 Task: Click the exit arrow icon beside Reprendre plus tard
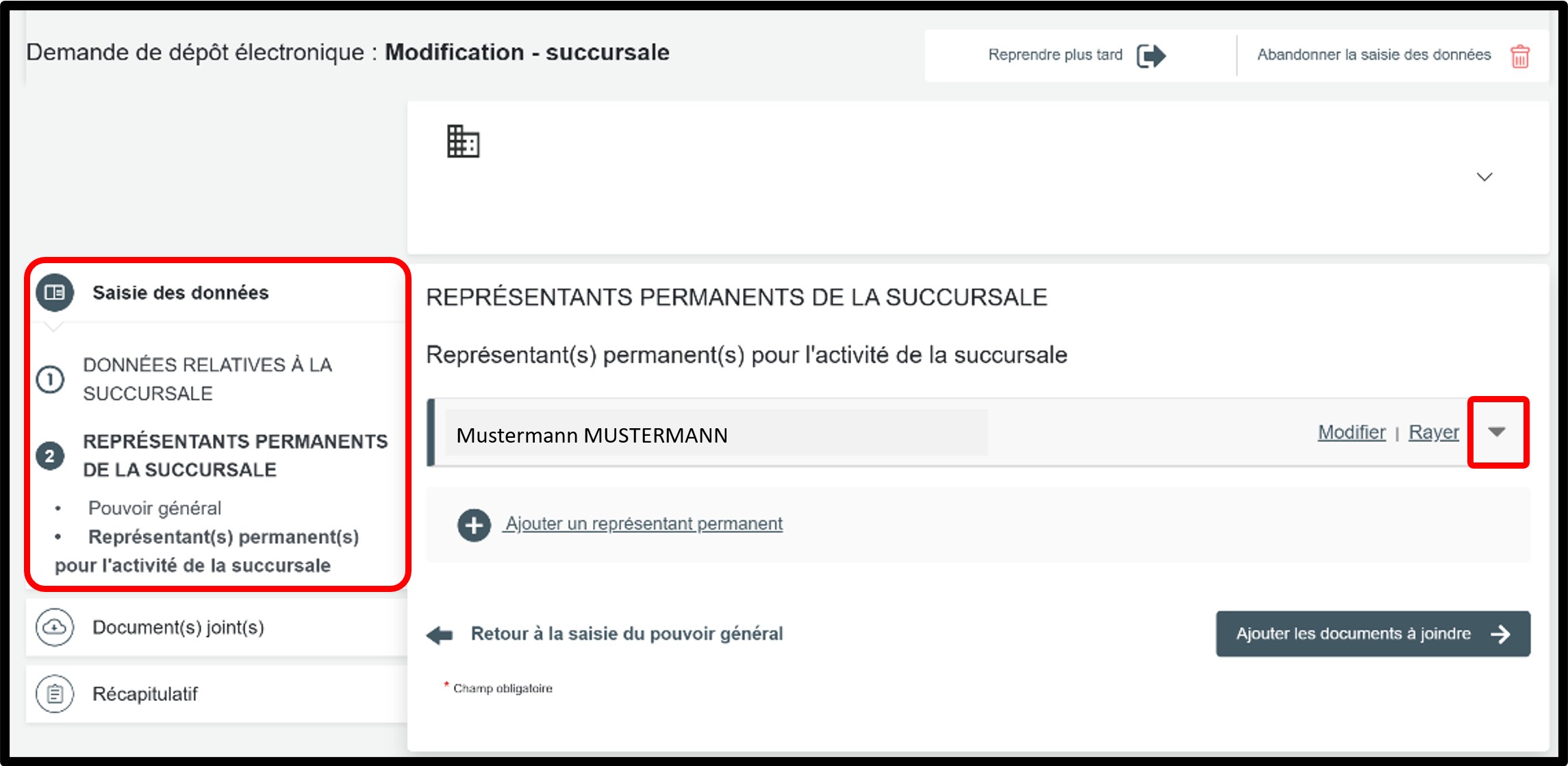coord(1150,55)
